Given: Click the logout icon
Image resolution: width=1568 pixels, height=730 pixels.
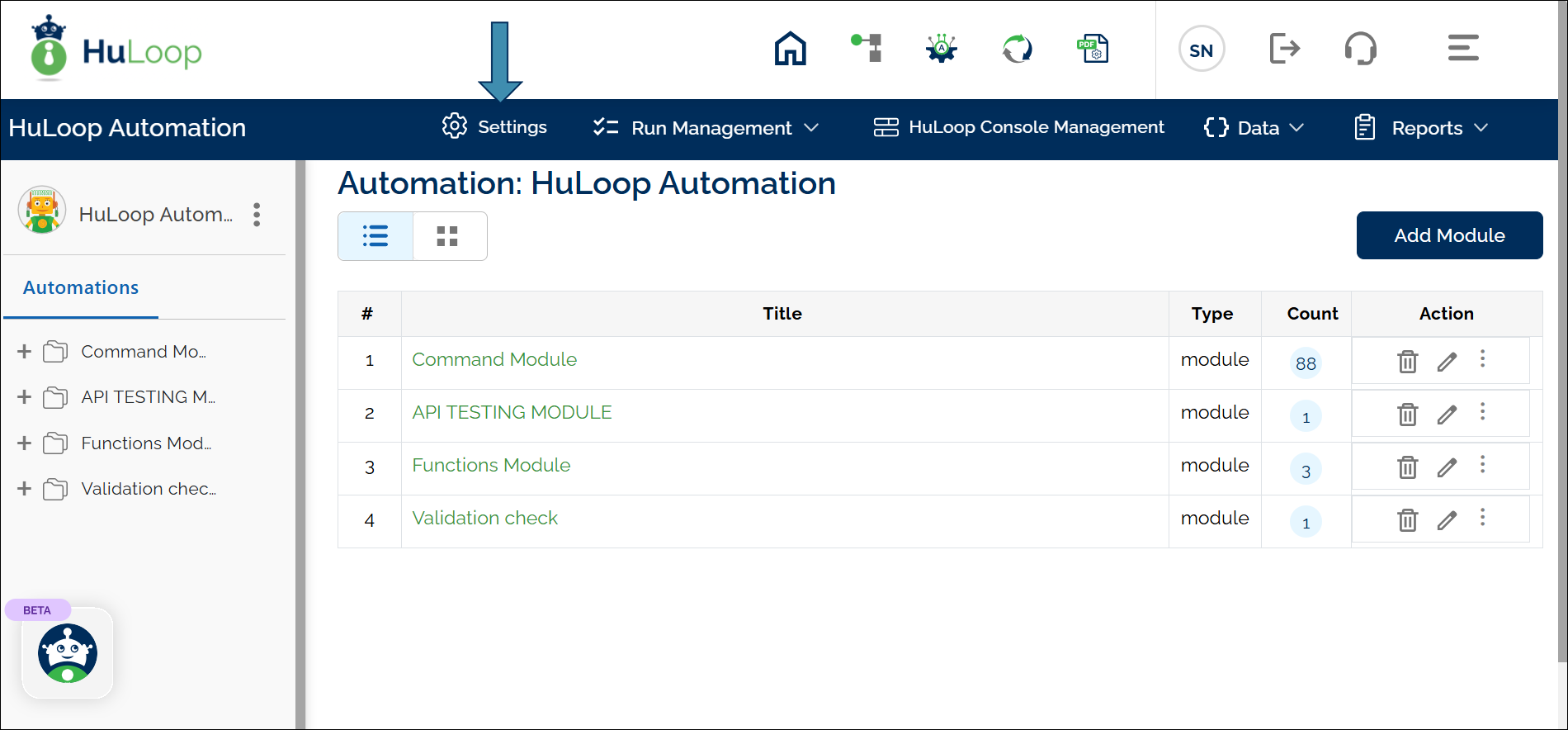Looking at the screenshot, I should (x=1284, y=49).
